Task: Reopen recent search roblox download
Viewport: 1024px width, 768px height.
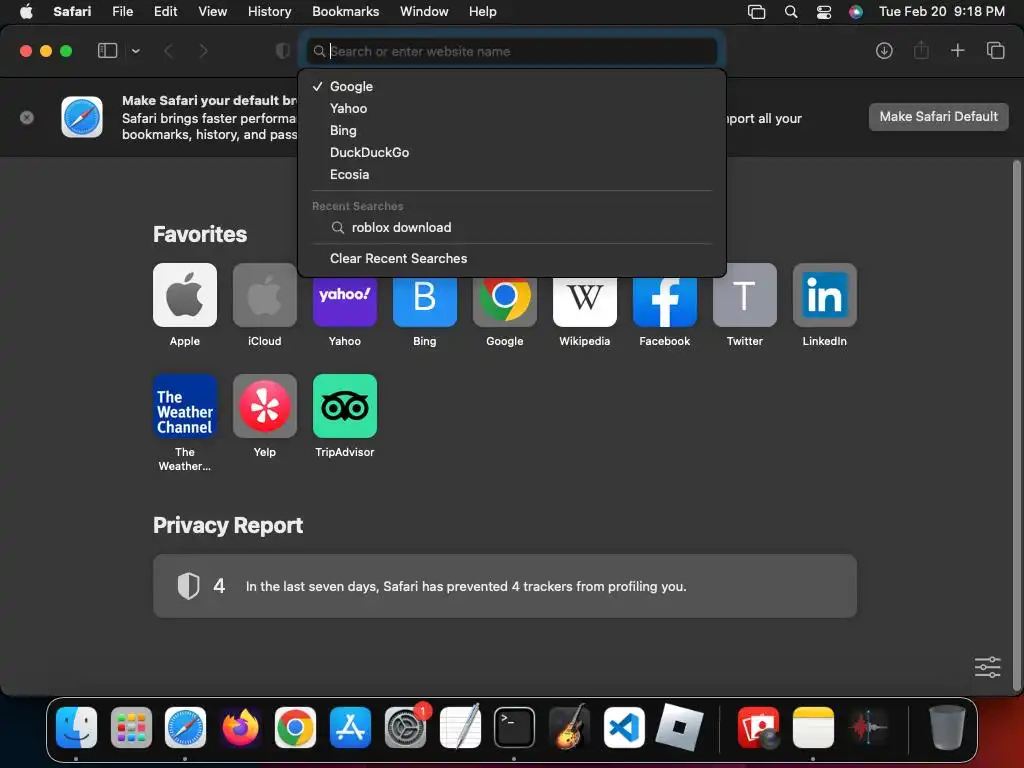Action: 511,227
